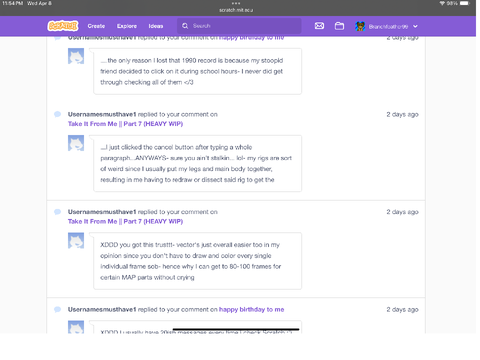Screen dimensions: 480x360
Task: Open the Ideas menu item
Action: point(156,26)
